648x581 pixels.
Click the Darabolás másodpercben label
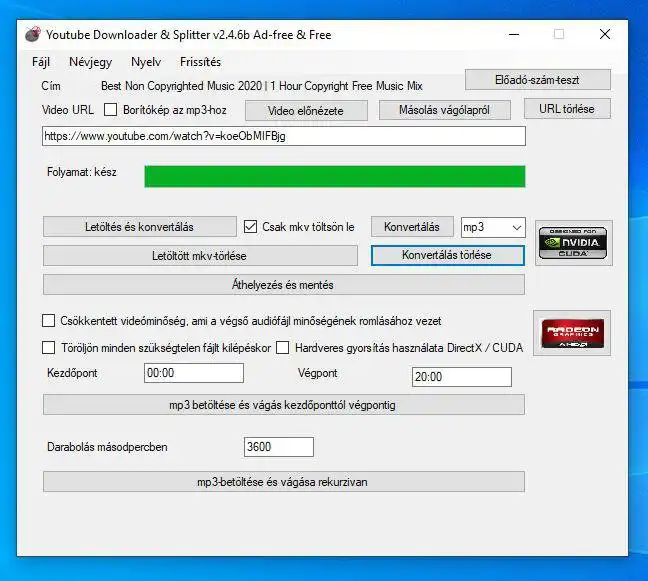tap(107, 447)
